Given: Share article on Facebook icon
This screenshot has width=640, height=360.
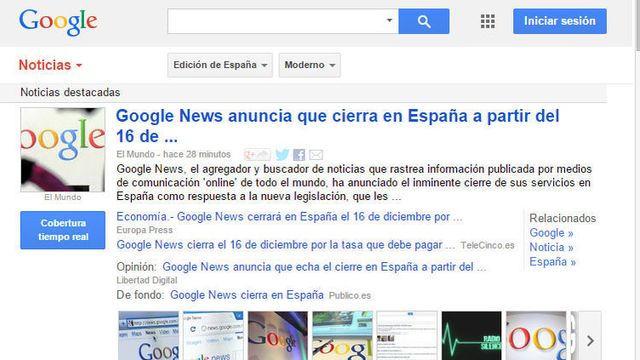Looking at the screenshot, I should tap(299, 155).
